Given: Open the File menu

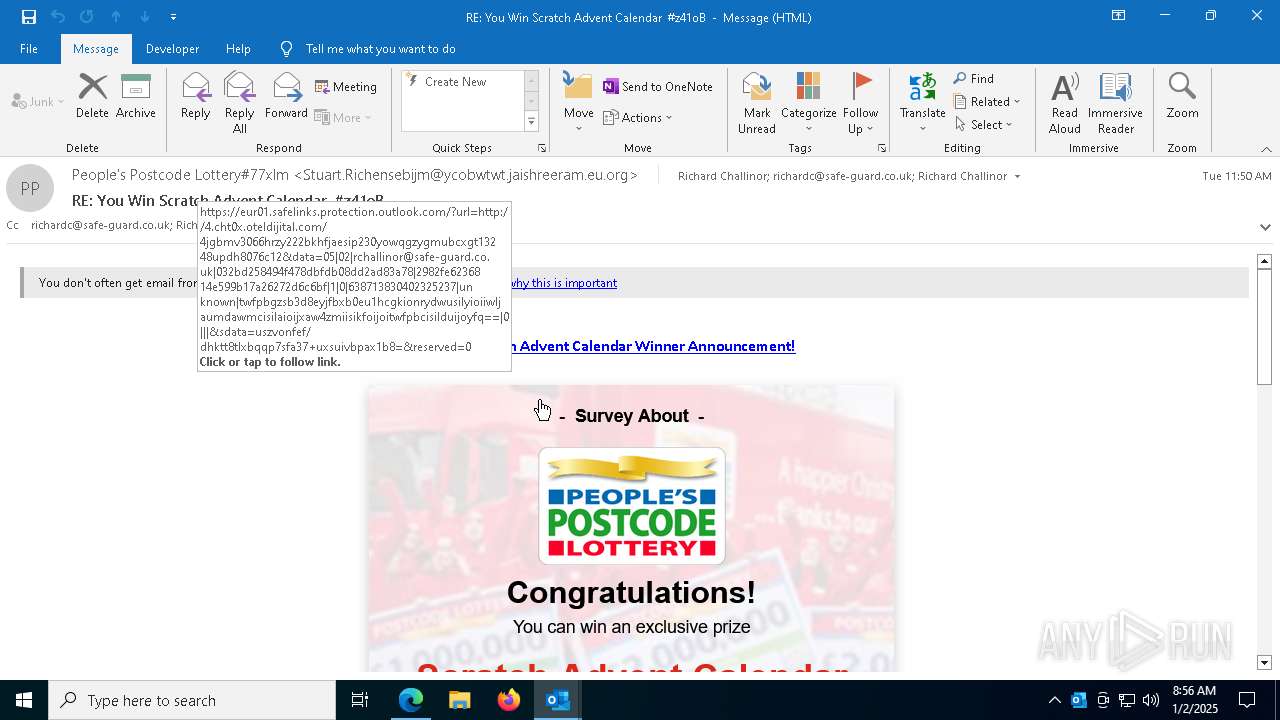Looking at the screenshot, I should pos(29,48).
